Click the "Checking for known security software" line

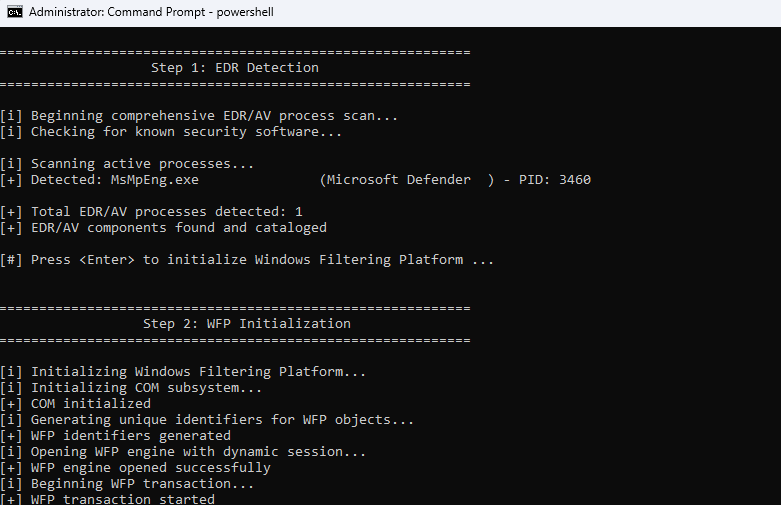(x=186, y=132)
